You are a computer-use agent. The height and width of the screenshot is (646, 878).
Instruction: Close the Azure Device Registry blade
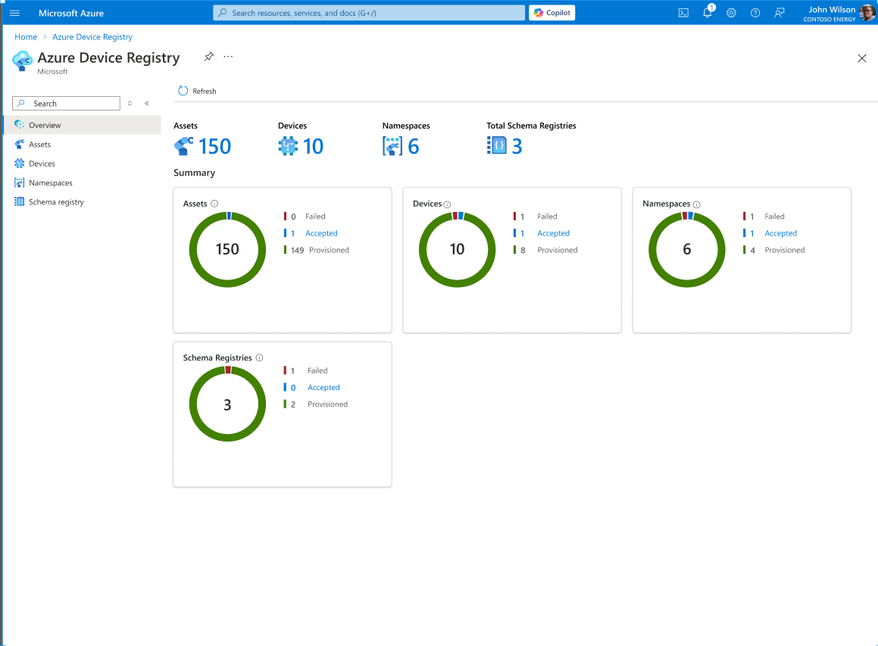point(862,58)
